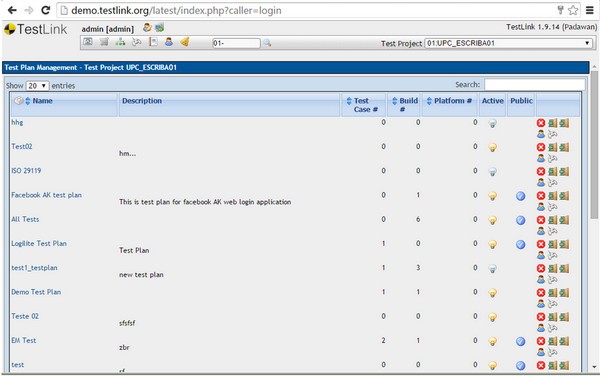Export the Facebook AK test plan
The image size is (600, 376).
[552, 196]
